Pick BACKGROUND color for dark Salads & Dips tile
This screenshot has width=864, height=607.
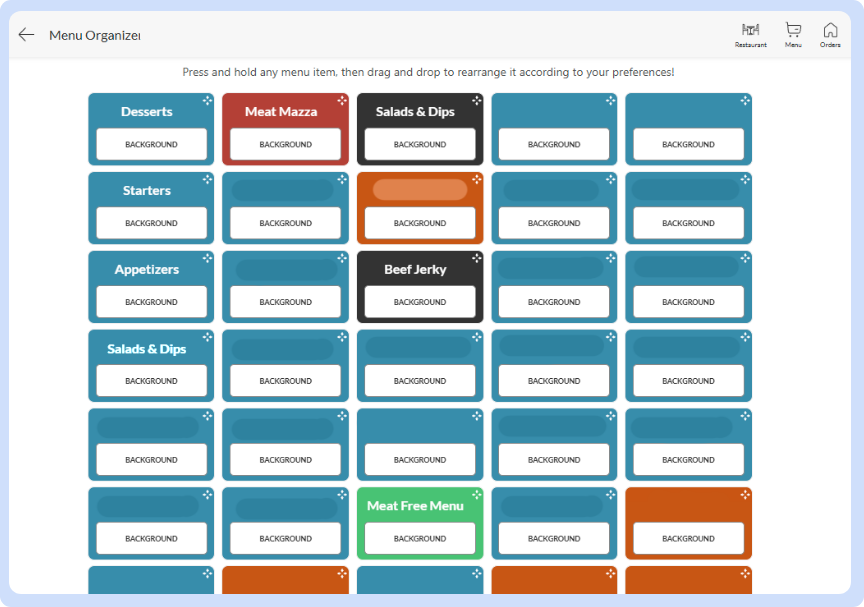pos(420,145)
